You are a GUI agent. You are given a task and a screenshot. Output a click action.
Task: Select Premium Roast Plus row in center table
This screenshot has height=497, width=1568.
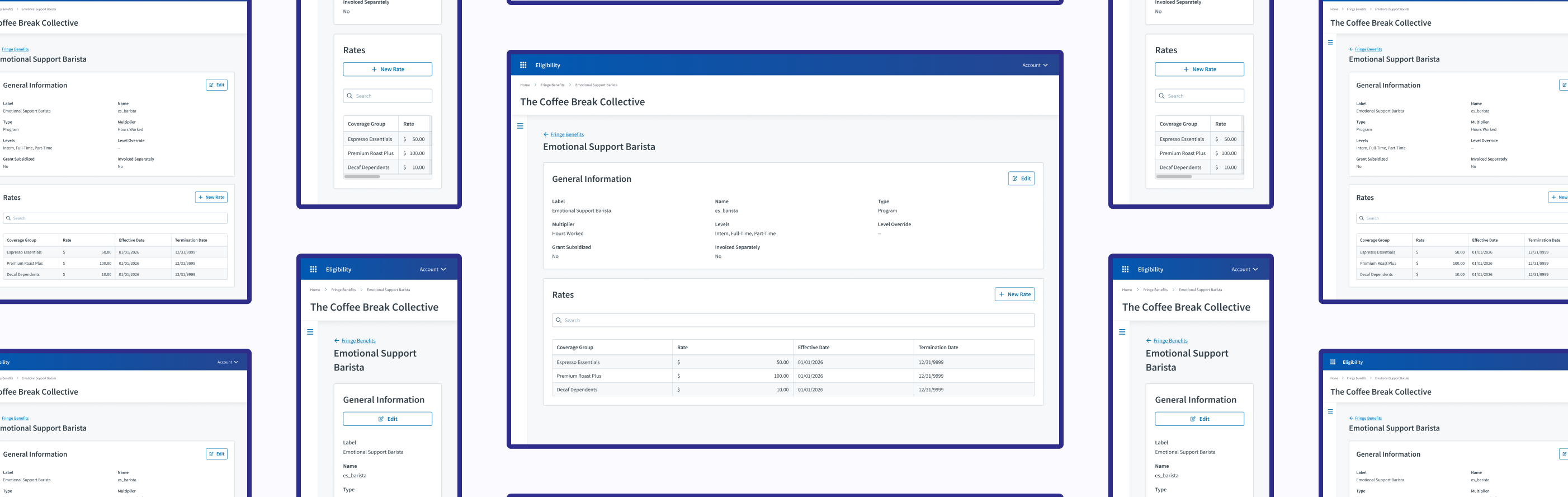(579, 376)
